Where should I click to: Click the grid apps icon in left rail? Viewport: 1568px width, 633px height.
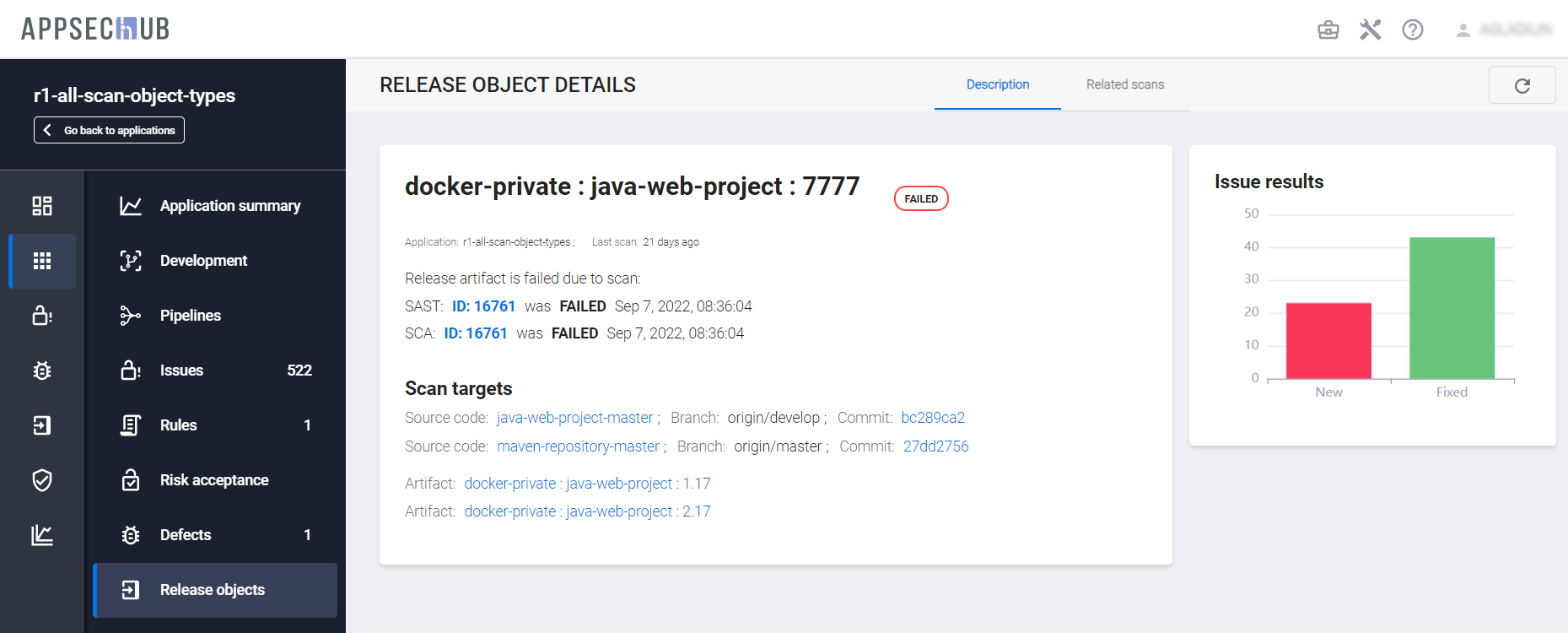[x=42, y=261]
